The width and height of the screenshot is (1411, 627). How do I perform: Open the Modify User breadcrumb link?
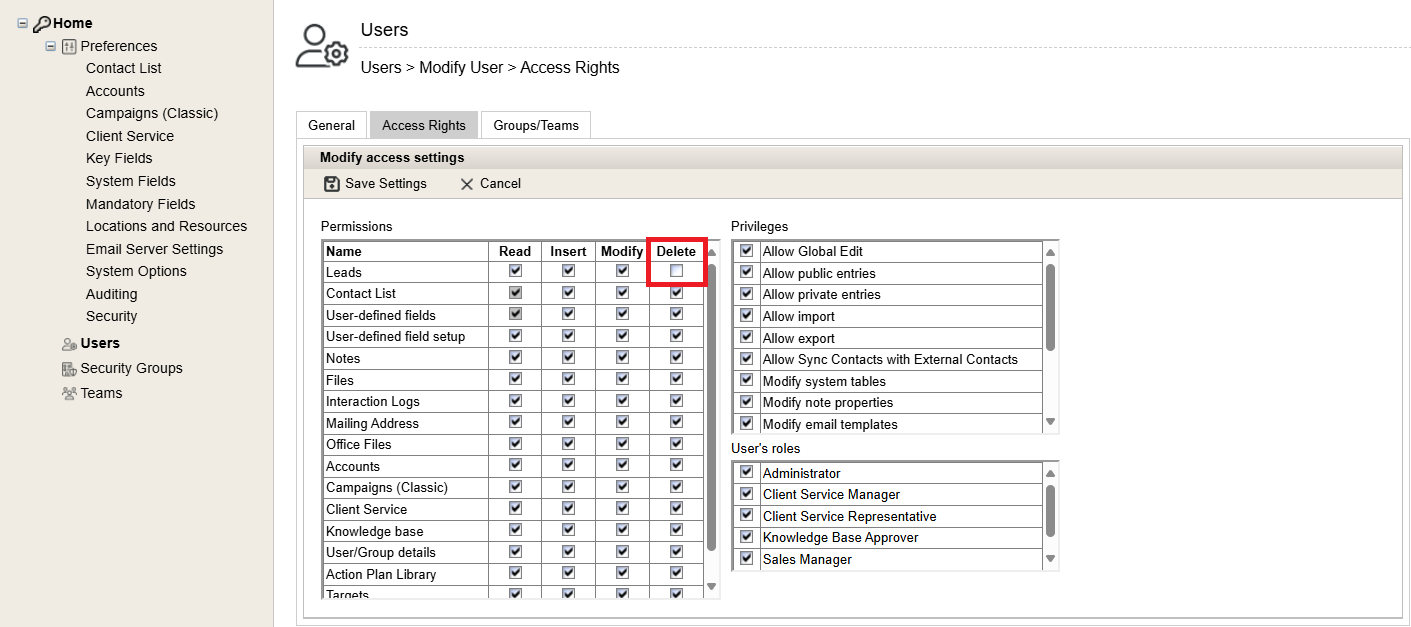click(x=461, y=67)
